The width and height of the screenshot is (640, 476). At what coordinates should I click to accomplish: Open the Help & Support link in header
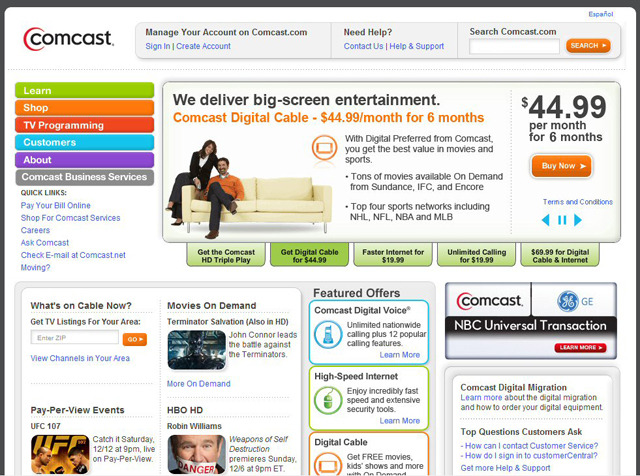(x=416, y=46)
